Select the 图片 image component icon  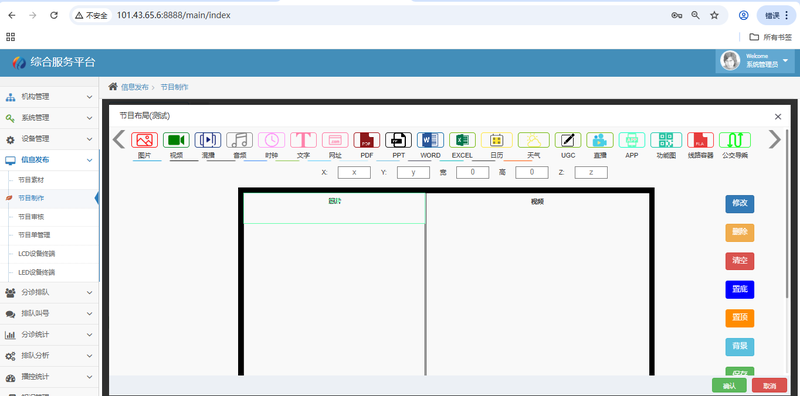click(x=144, y=140)
